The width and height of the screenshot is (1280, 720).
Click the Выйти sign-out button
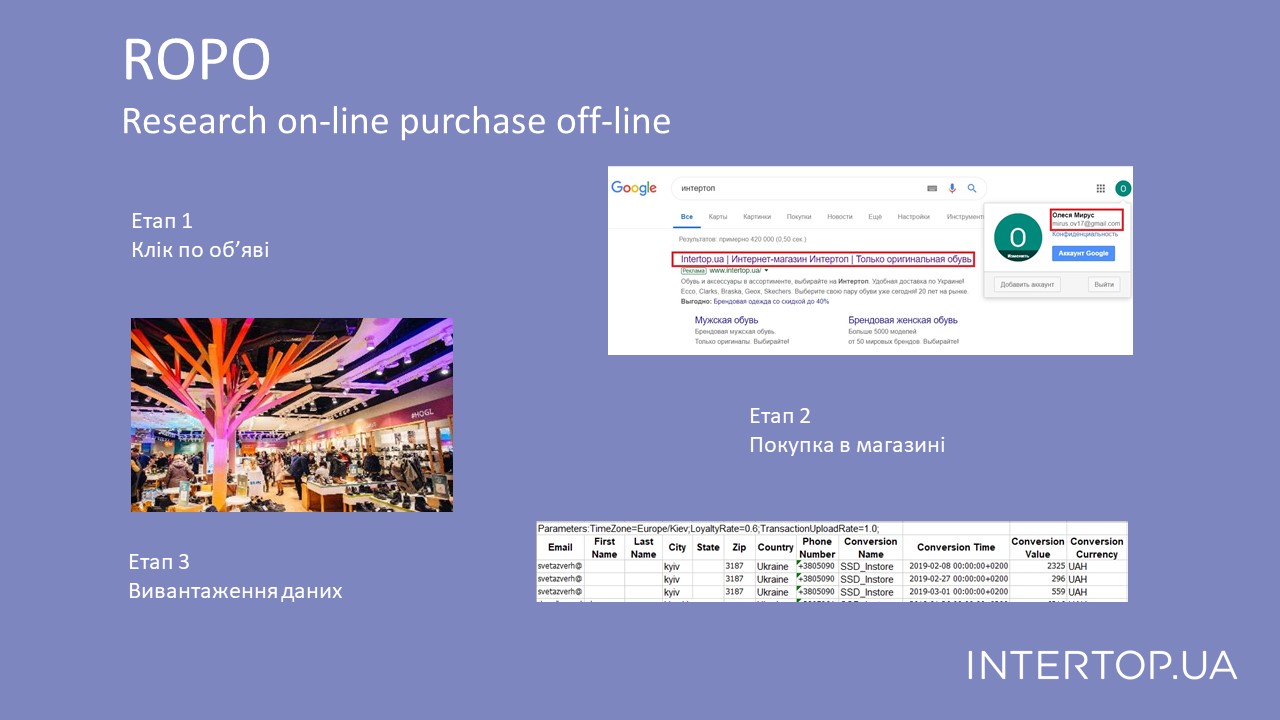(1104, 285)
